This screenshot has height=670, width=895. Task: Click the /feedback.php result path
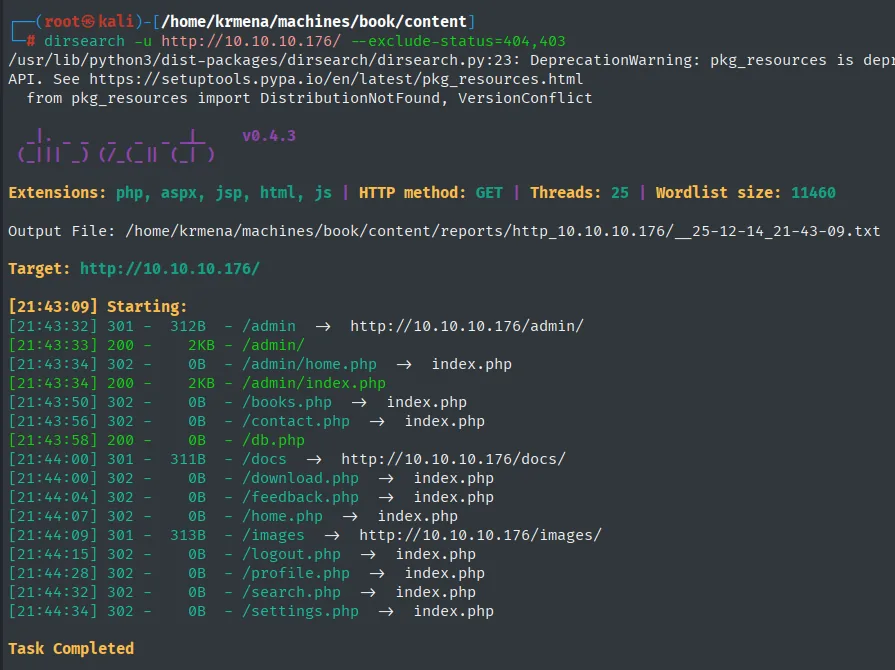[300, 497]
